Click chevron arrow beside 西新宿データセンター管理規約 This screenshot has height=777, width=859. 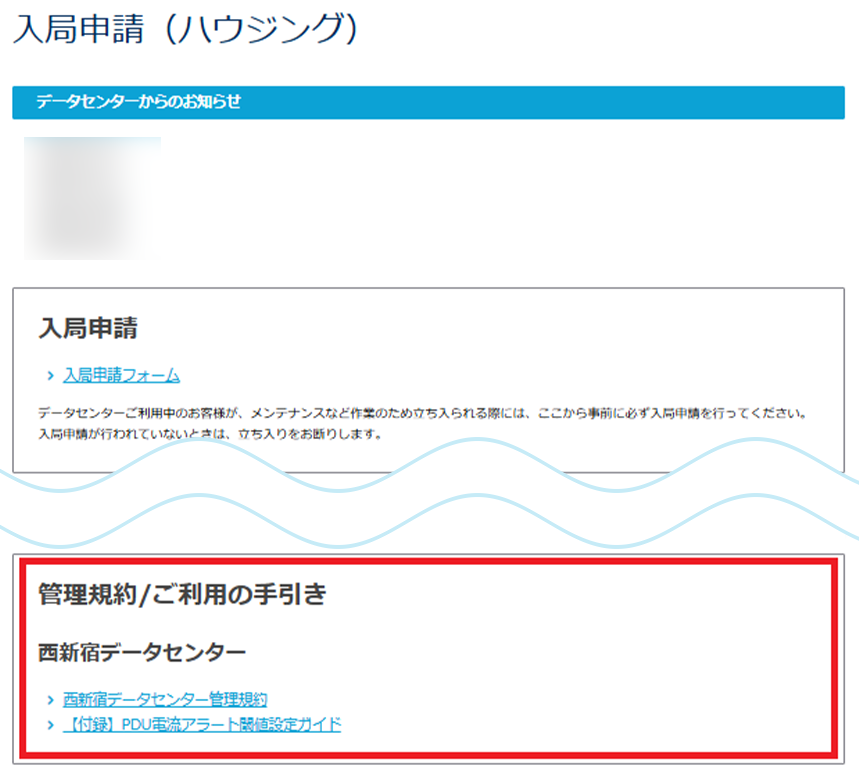pos(50,700)
